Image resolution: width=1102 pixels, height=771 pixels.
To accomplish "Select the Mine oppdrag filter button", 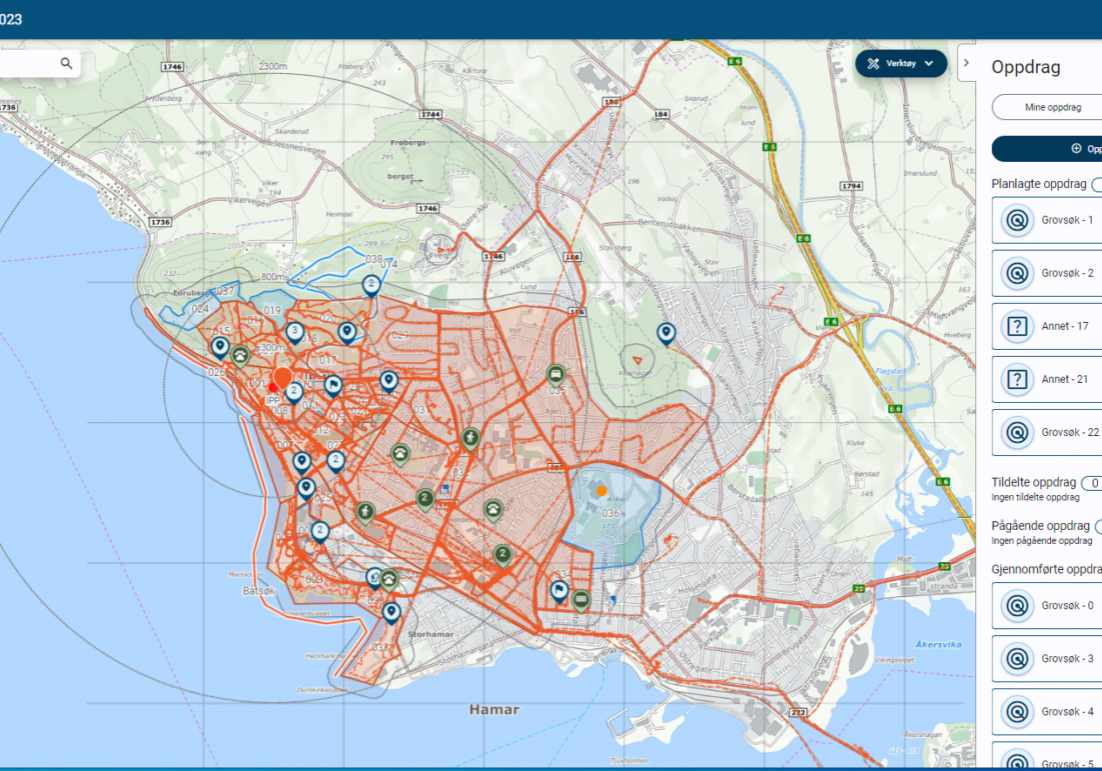I will click(x=1047, y=107).
